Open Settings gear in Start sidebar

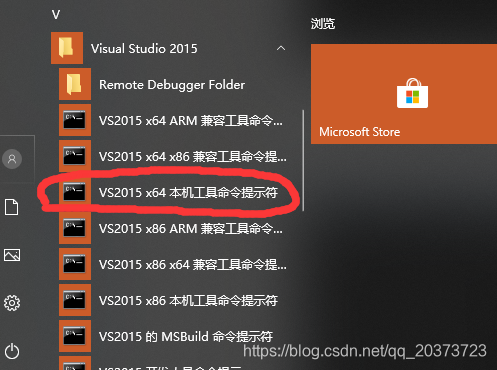pyautogui.click(x=12, y=303)
